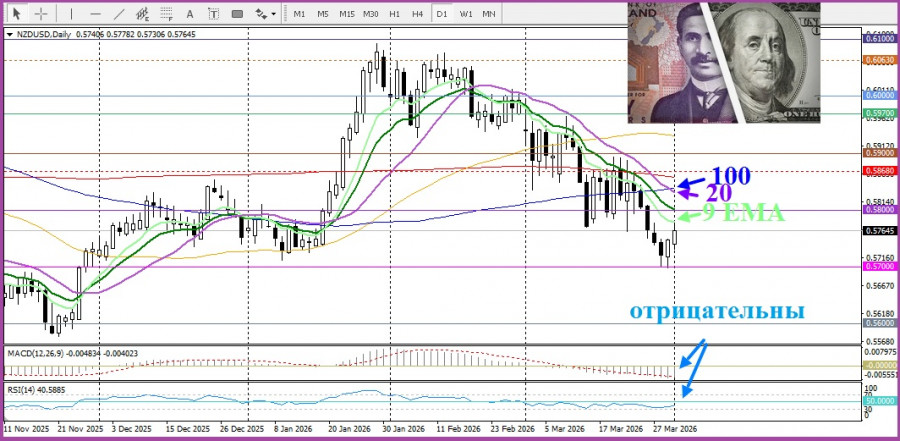Viewport: 900px width, 441px height.
Task: Click the 27 Mar 2026 date label
Action: coord(675,430)
